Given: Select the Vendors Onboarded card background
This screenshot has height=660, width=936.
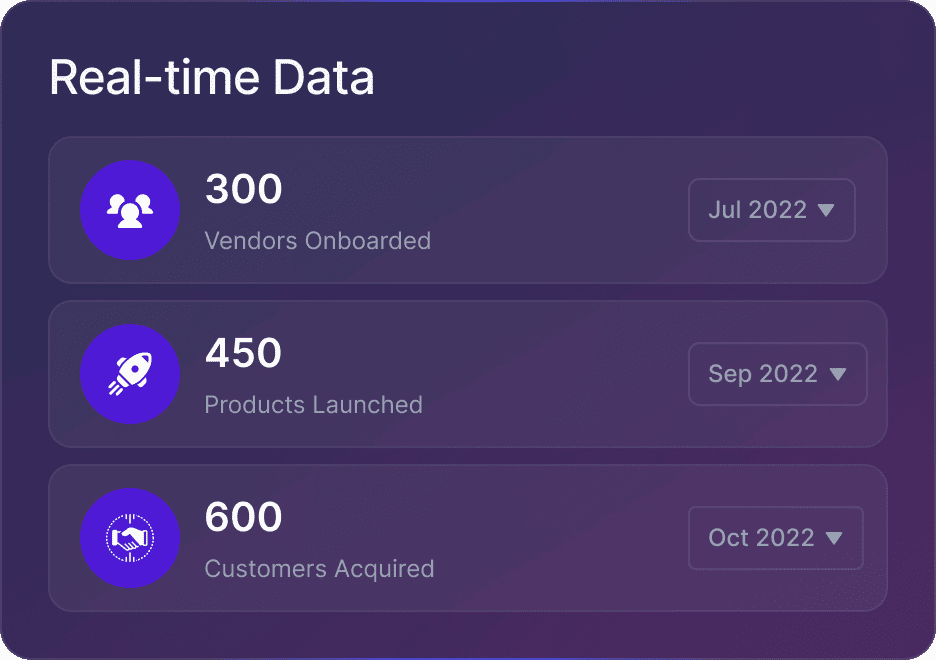Looking at the screenshot, I should tap(560, 210).
